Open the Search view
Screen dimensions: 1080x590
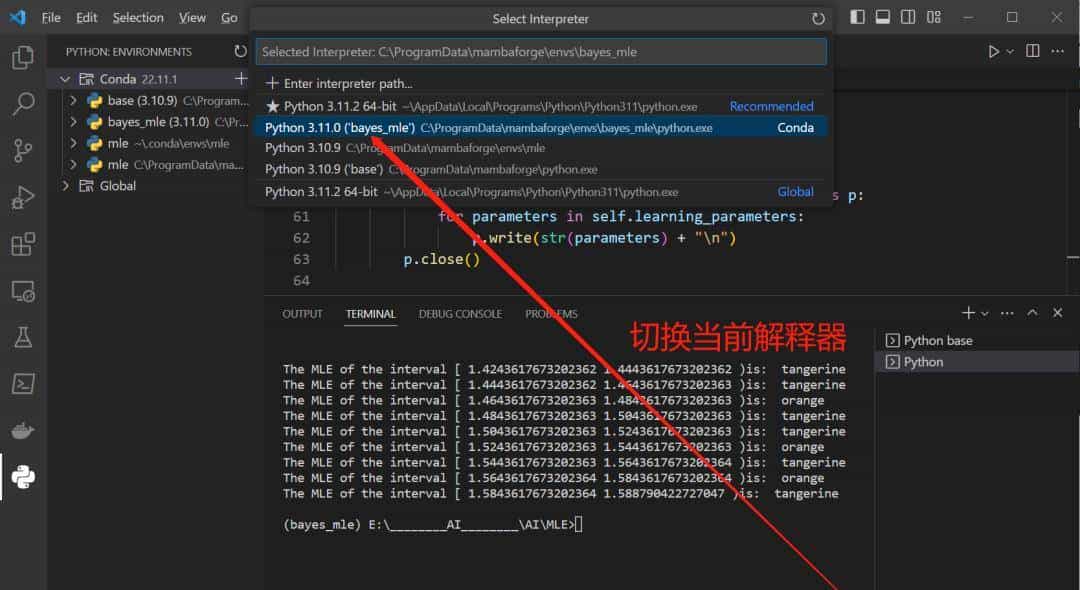[22, 104]
